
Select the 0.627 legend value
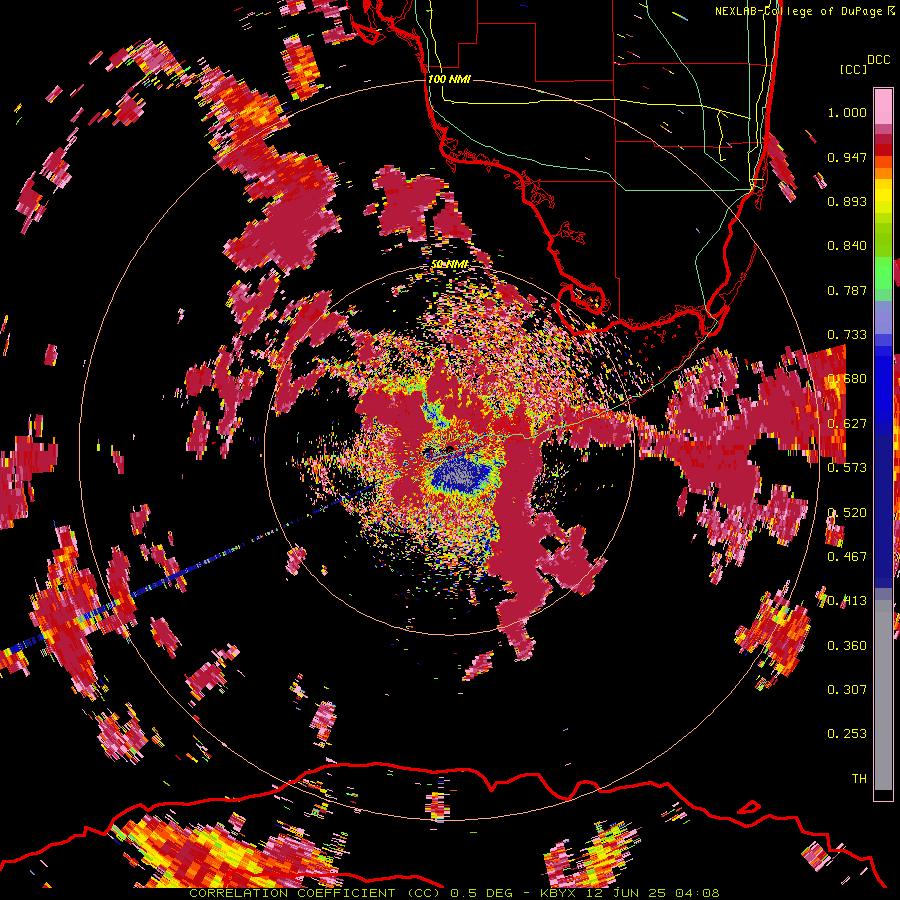pyautogui.click(x=847, y=424)
